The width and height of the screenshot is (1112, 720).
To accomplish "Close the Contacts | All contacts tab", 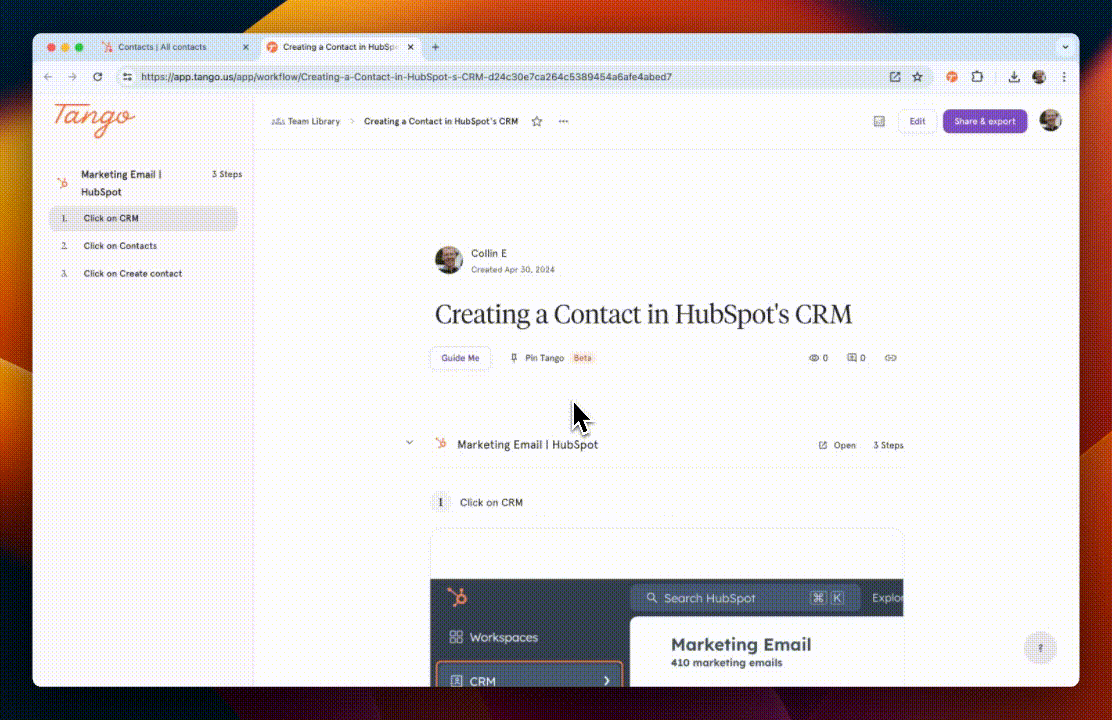I will (x=245, y=47).
